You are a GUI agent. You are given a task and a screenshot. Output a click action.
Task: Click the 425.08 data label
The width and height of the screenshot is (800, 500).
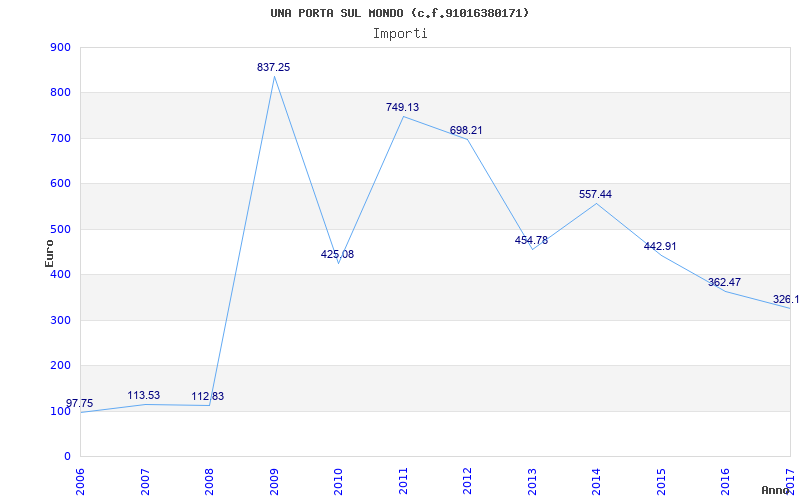click(x=337, y=254)
